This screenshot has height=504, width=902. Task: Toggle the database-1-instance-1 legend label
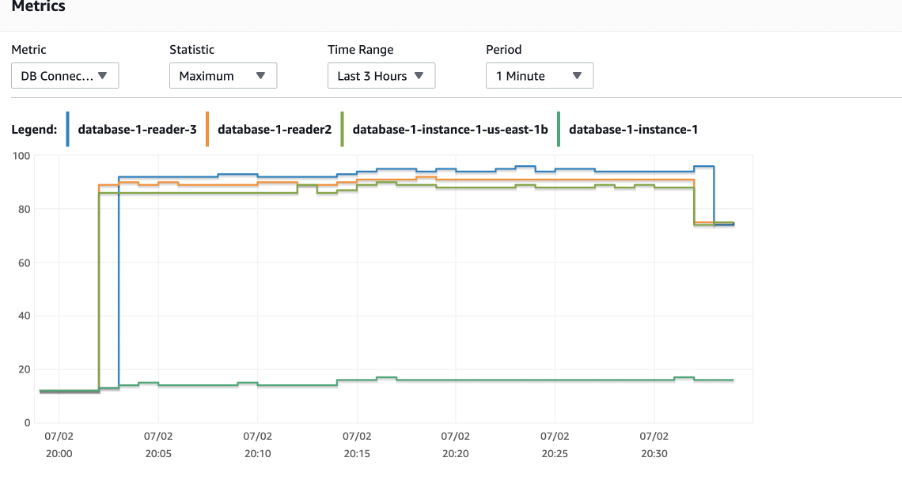(633, 129)
